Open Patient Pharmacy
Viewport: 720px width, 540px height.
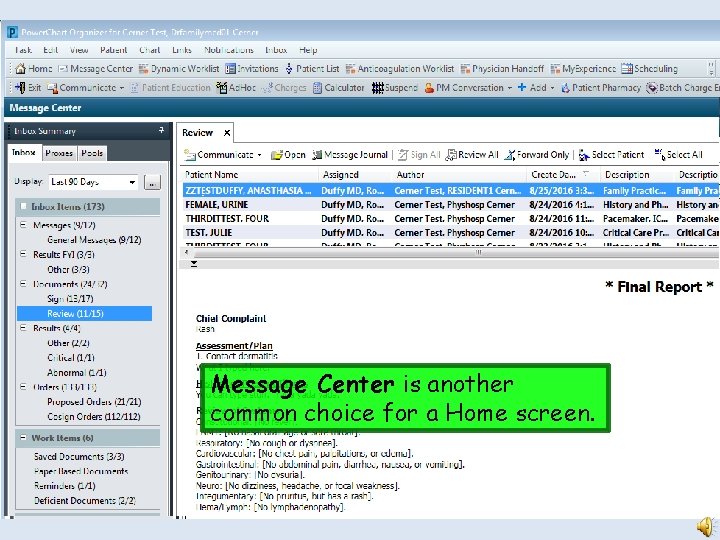[x=601, y=88]
